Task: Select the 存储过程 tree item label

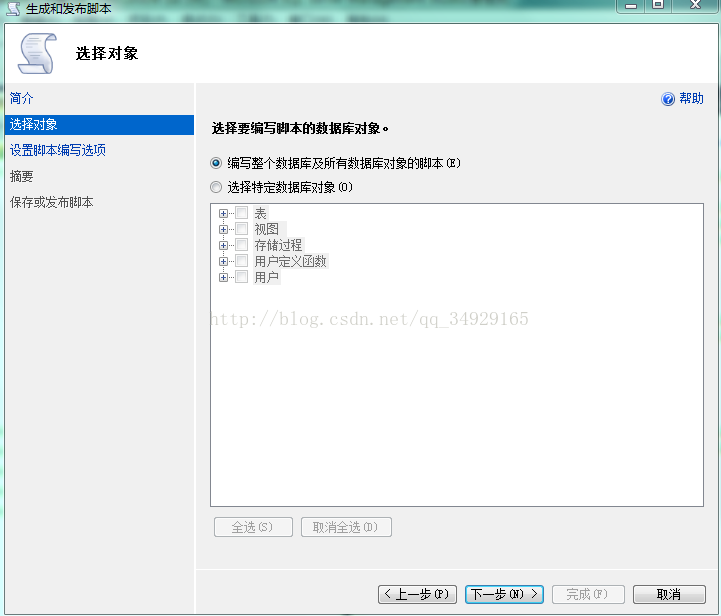Action: point(278,245)
